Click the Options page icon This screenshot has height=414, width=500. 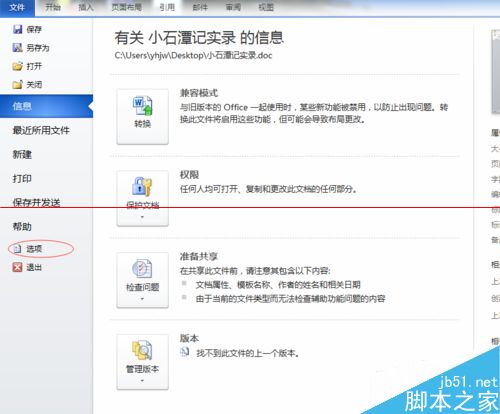click(18, 249)
